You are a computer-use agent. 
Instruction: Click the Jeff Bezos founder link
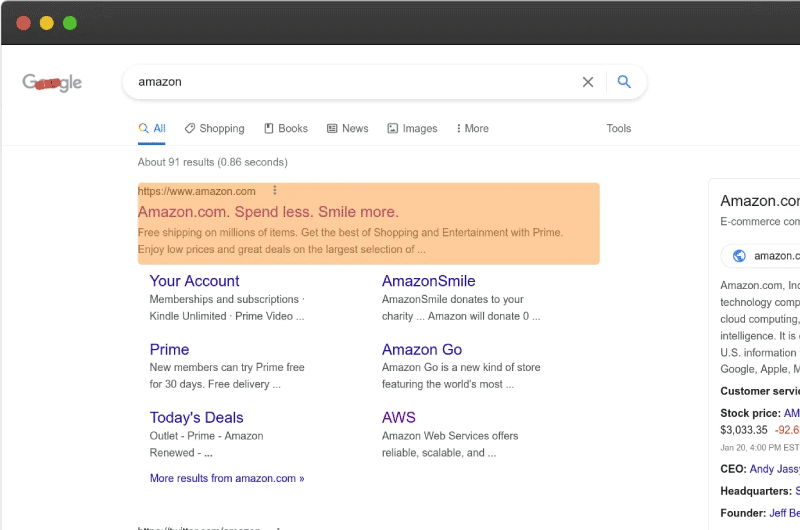(x=784, y=513)
